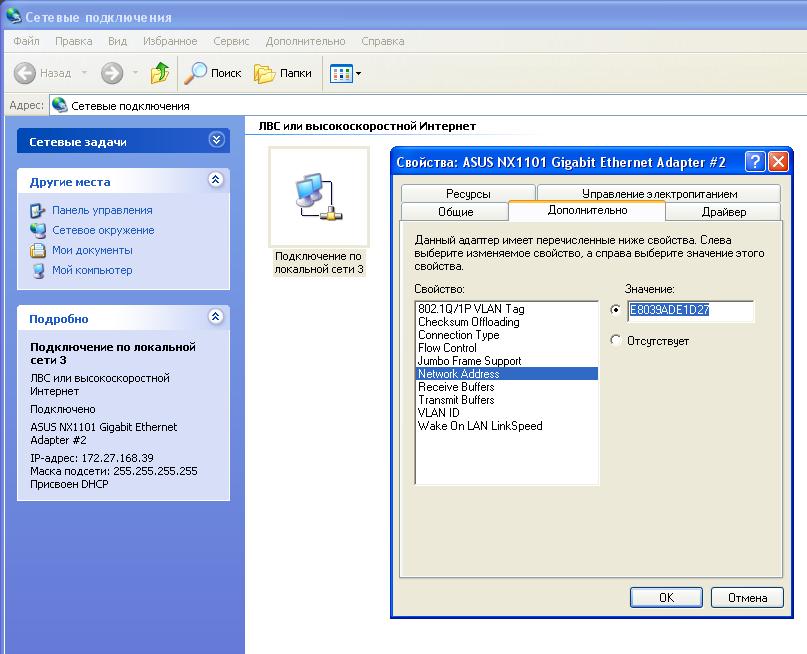The image size is (807, 654).
Task: Open the Forward button history dropdown arrow
Action: (x=135, y=73)
